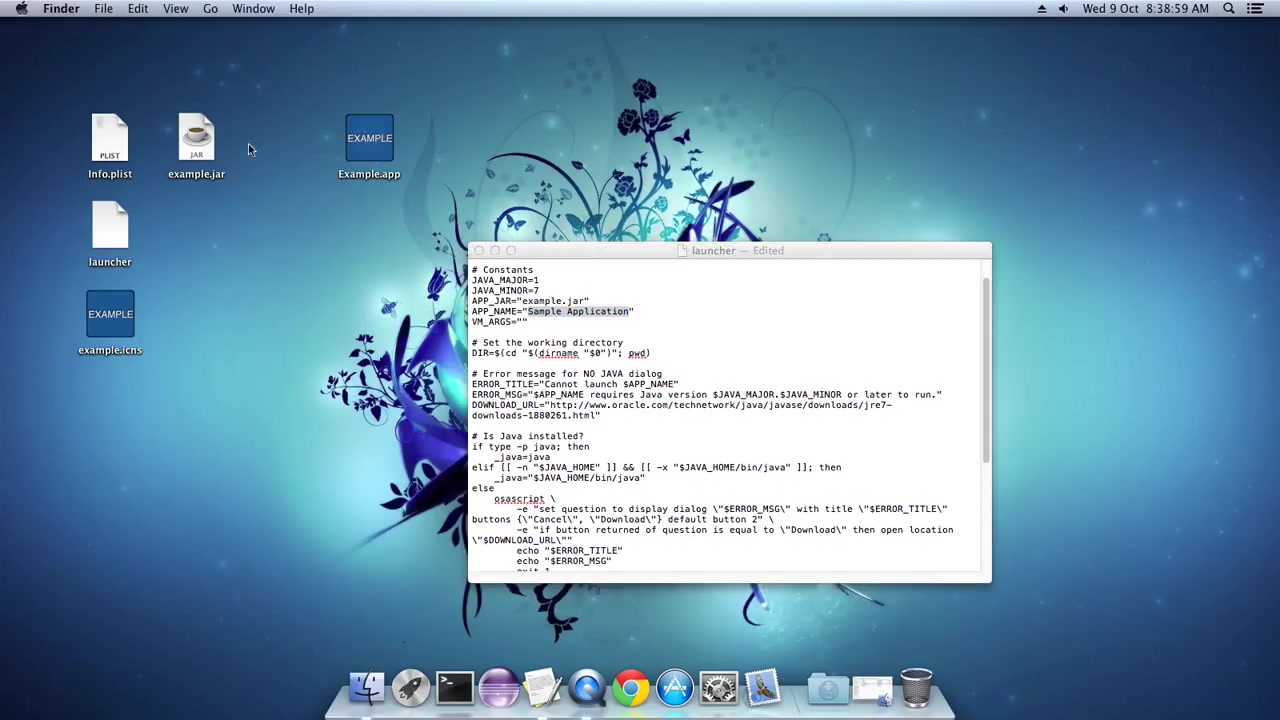Open Terminal from the Dock

454,687
